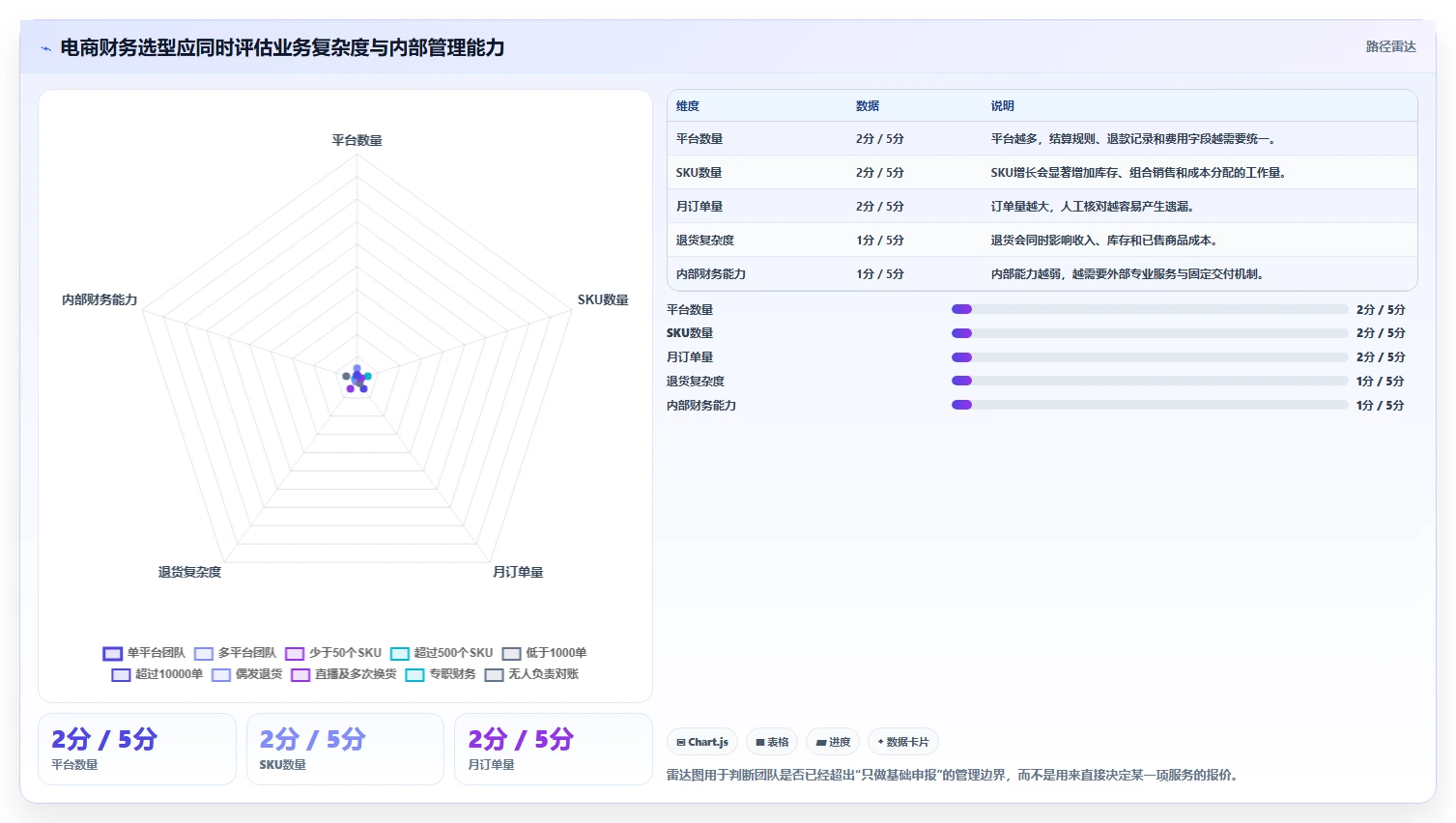
Task: Click the 进度 tag
Action: 833,742
